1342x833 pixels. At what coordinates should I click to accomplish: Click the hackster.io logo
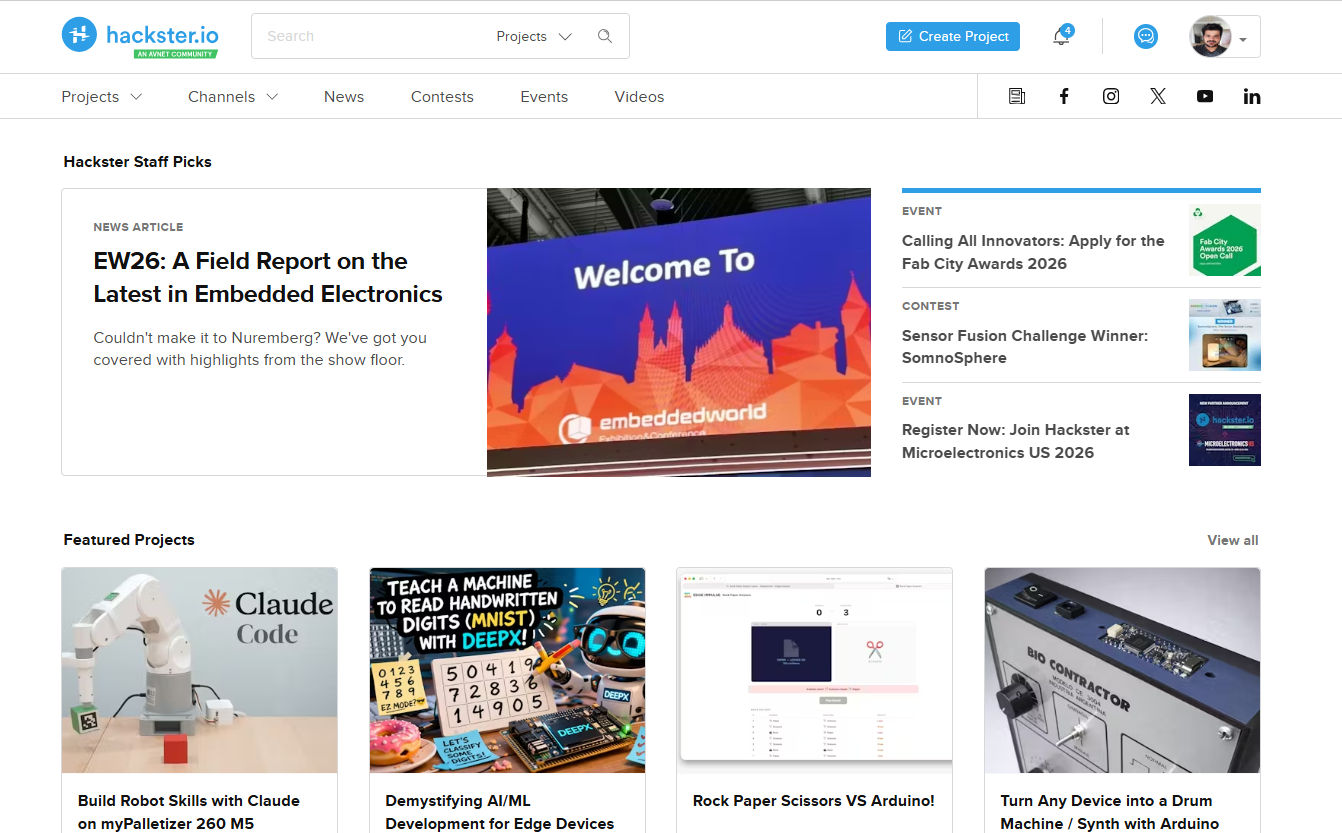point(140,37)
